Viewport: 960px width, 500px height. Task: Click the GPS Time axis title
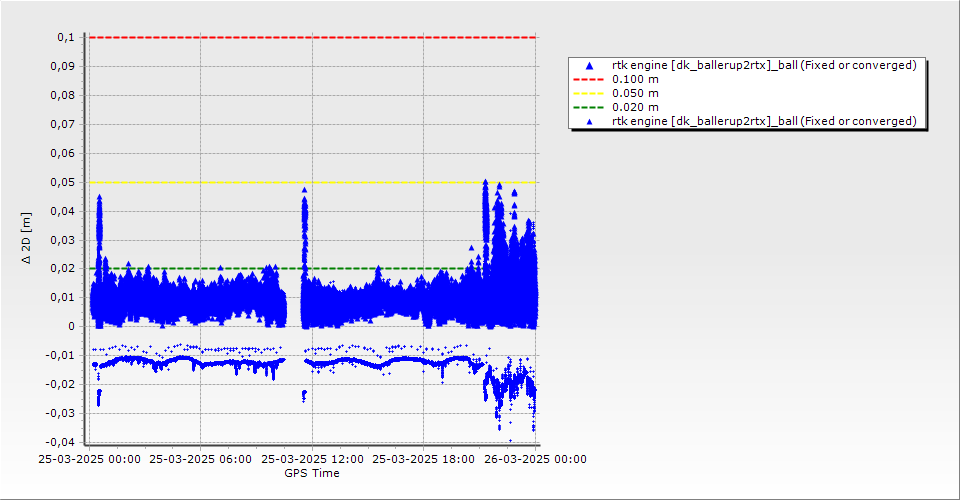[x=312, y=473]
